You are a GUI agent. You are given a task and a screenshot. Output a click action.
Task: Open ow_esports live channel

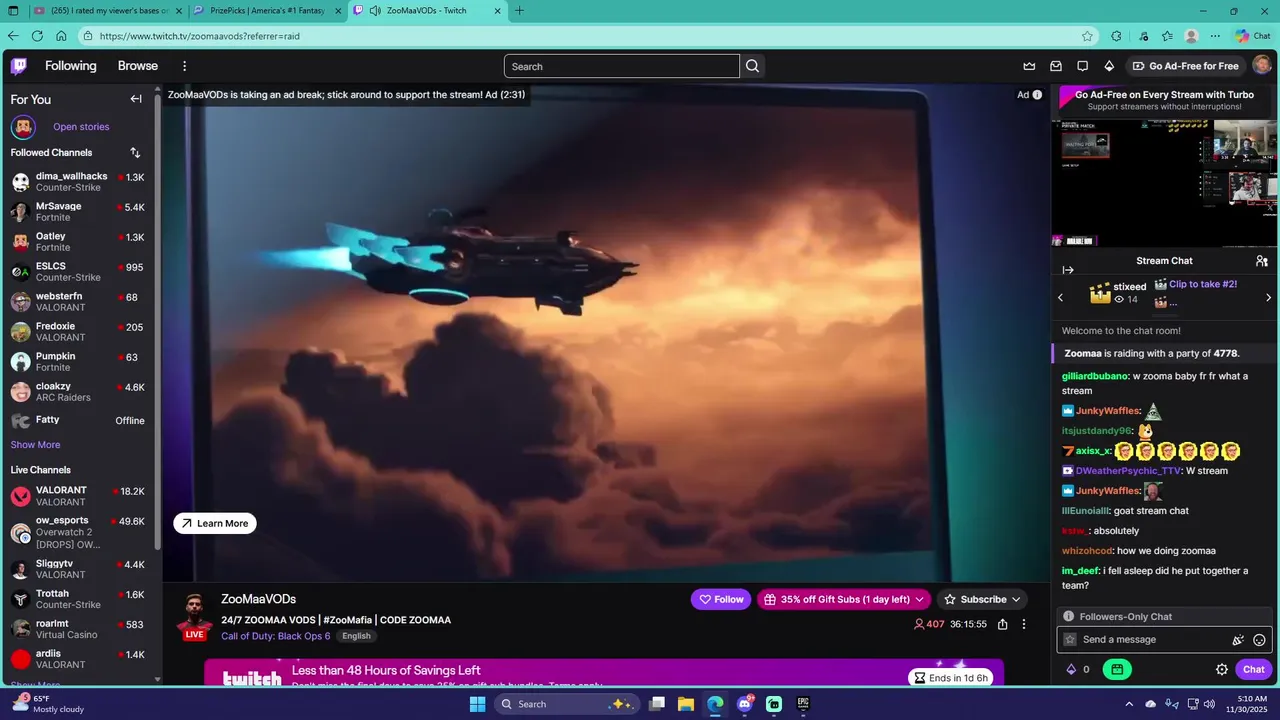point(80,533)
